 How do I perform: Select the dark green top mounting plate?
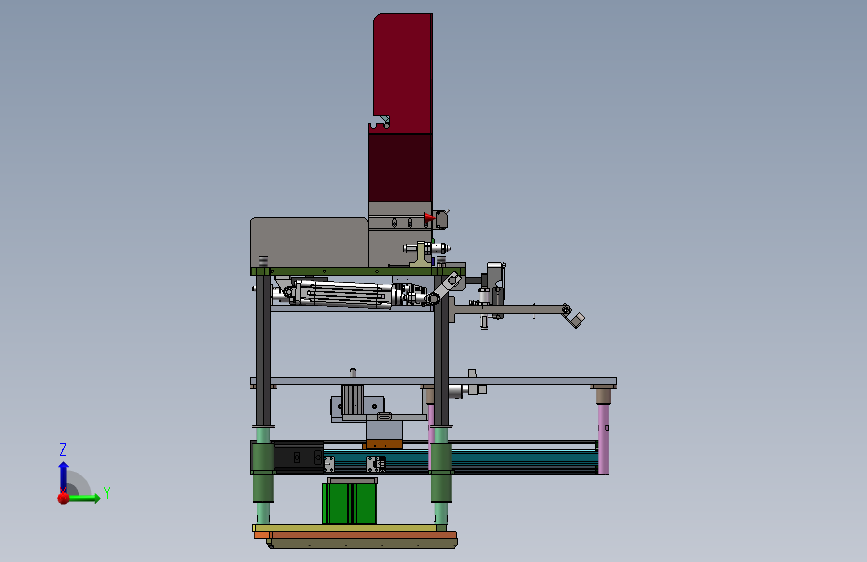click(357, 272)
